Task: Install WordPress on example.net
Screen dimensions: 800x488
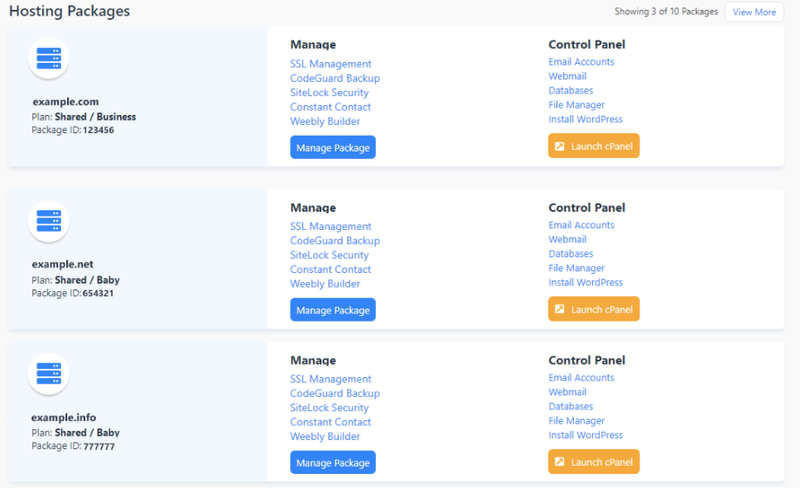Action: pos(585,282)
